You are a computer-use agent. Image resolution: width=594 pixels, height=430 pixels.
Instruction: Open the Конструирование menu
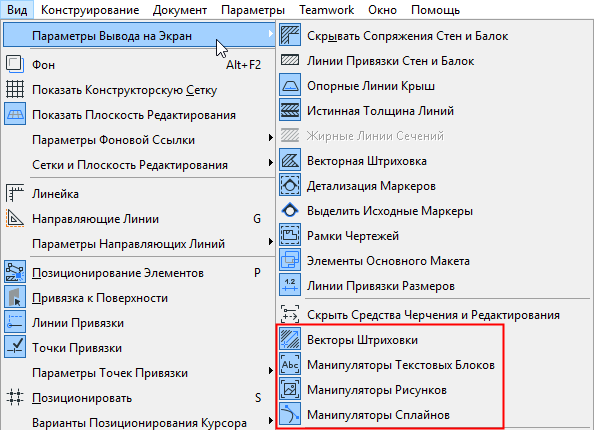pyautogui.click(x=90, y=9)
